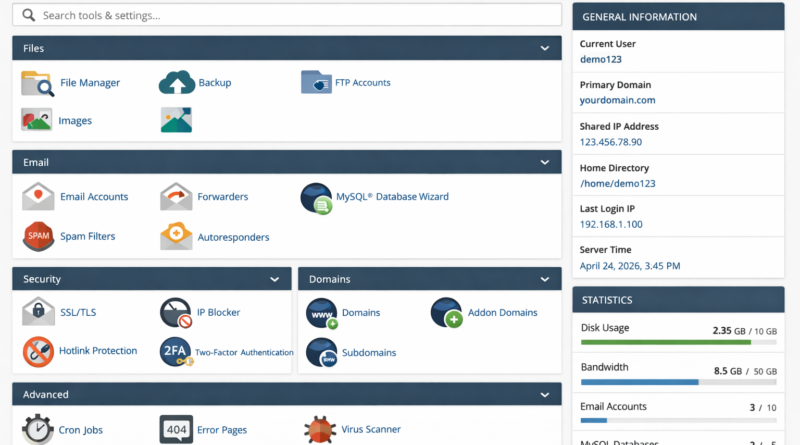Open the Email Accounts link
Screen dimensions: 800x445
pos(94,196)
